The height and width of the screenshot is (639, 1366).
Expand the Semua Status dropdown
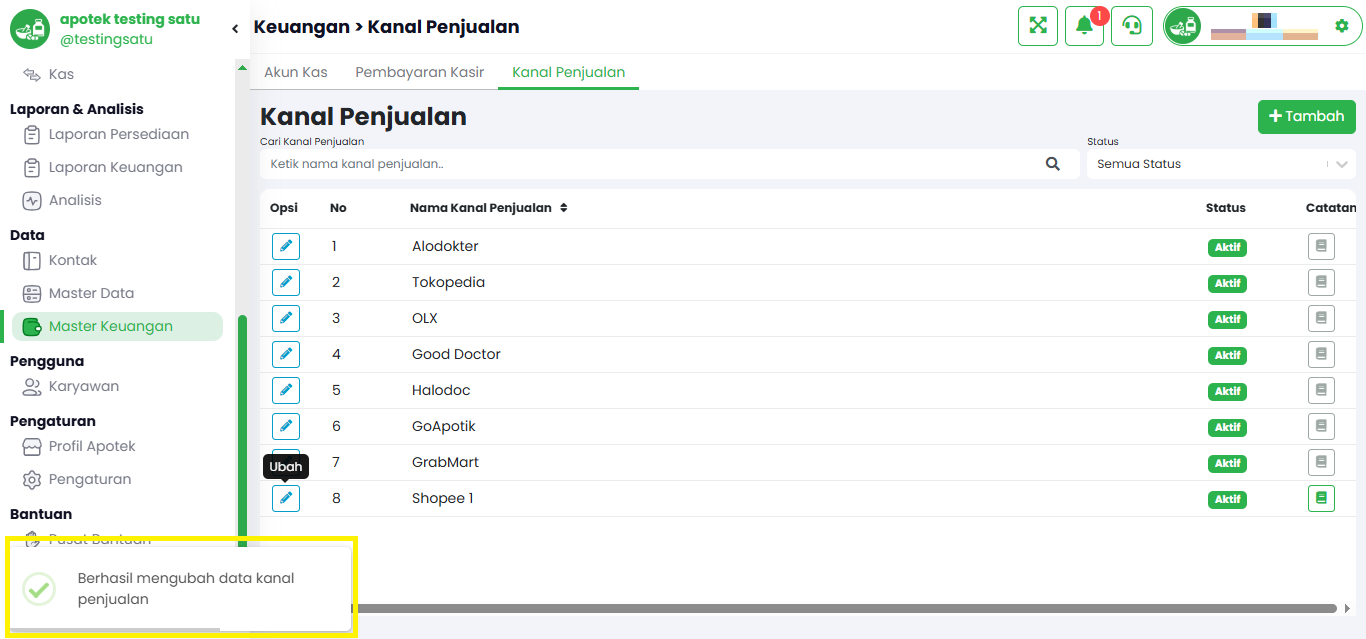[1221, 164]
